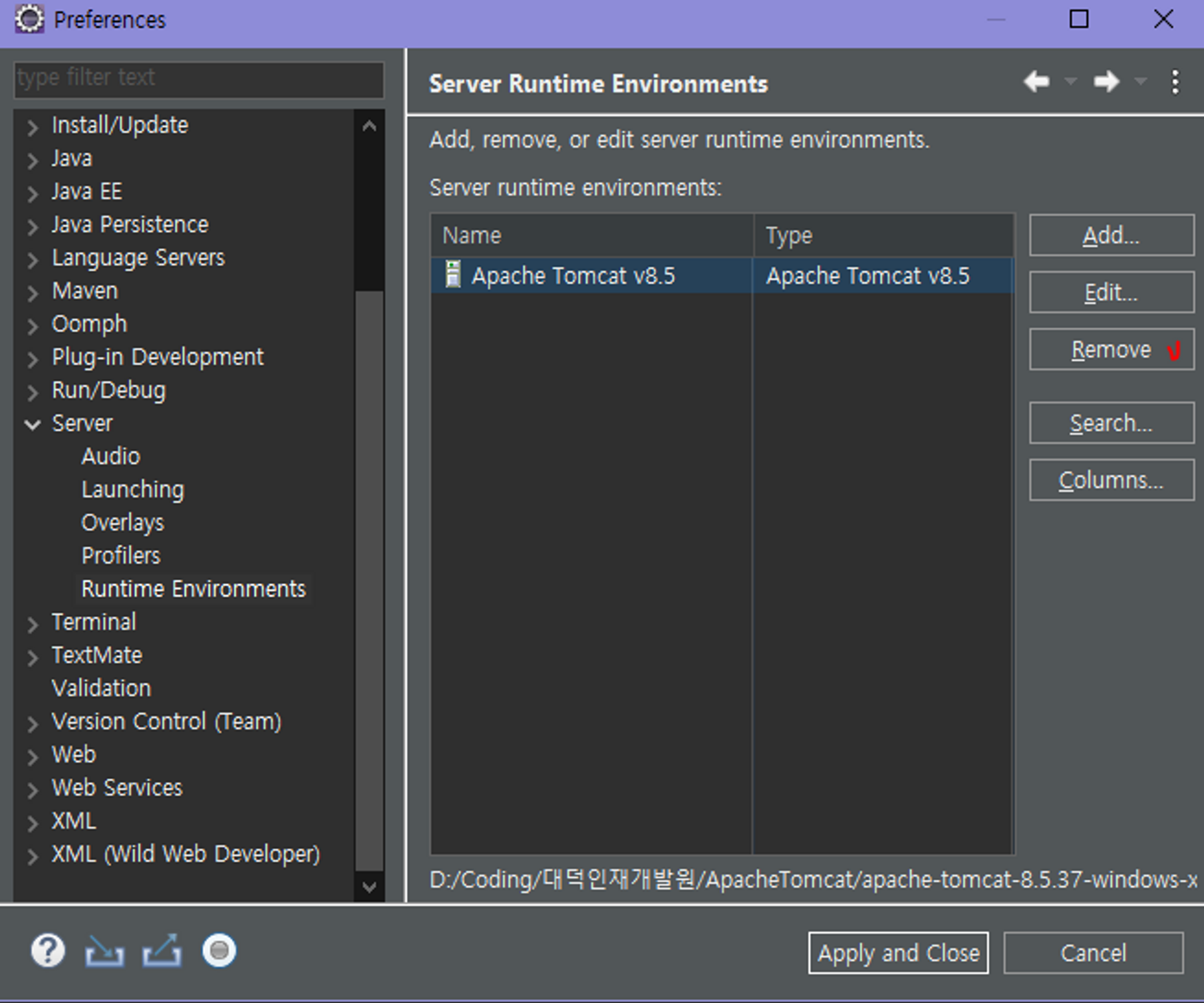This screenshot has height=1003, width=1204.
Task: Open the Web Services preferences page
Action: click(x=116, y=788)
